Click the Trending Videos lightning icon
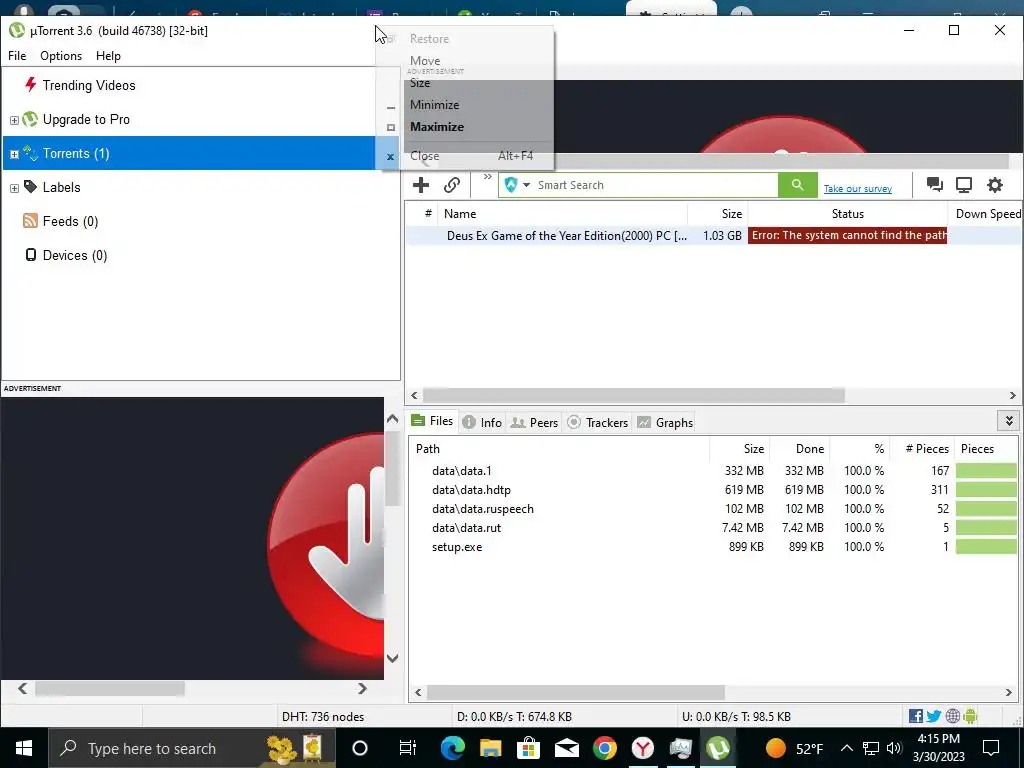 point(30,84)
